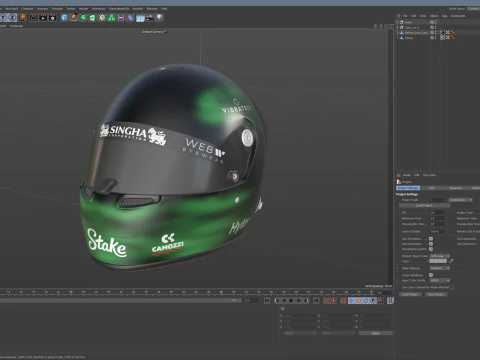Toggle the Y axis lock icon
This screenshot has height=360, width=480.
point(3,17)
